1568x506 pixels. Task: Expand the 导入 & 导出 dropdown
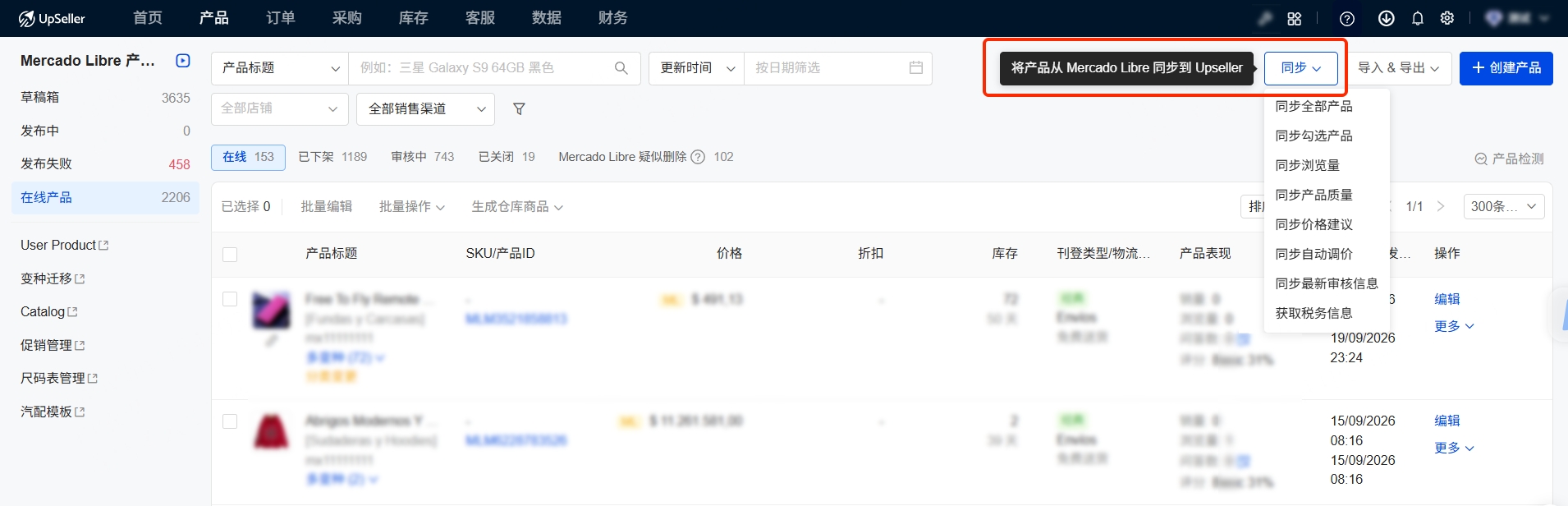click(x=1399, y=68)
